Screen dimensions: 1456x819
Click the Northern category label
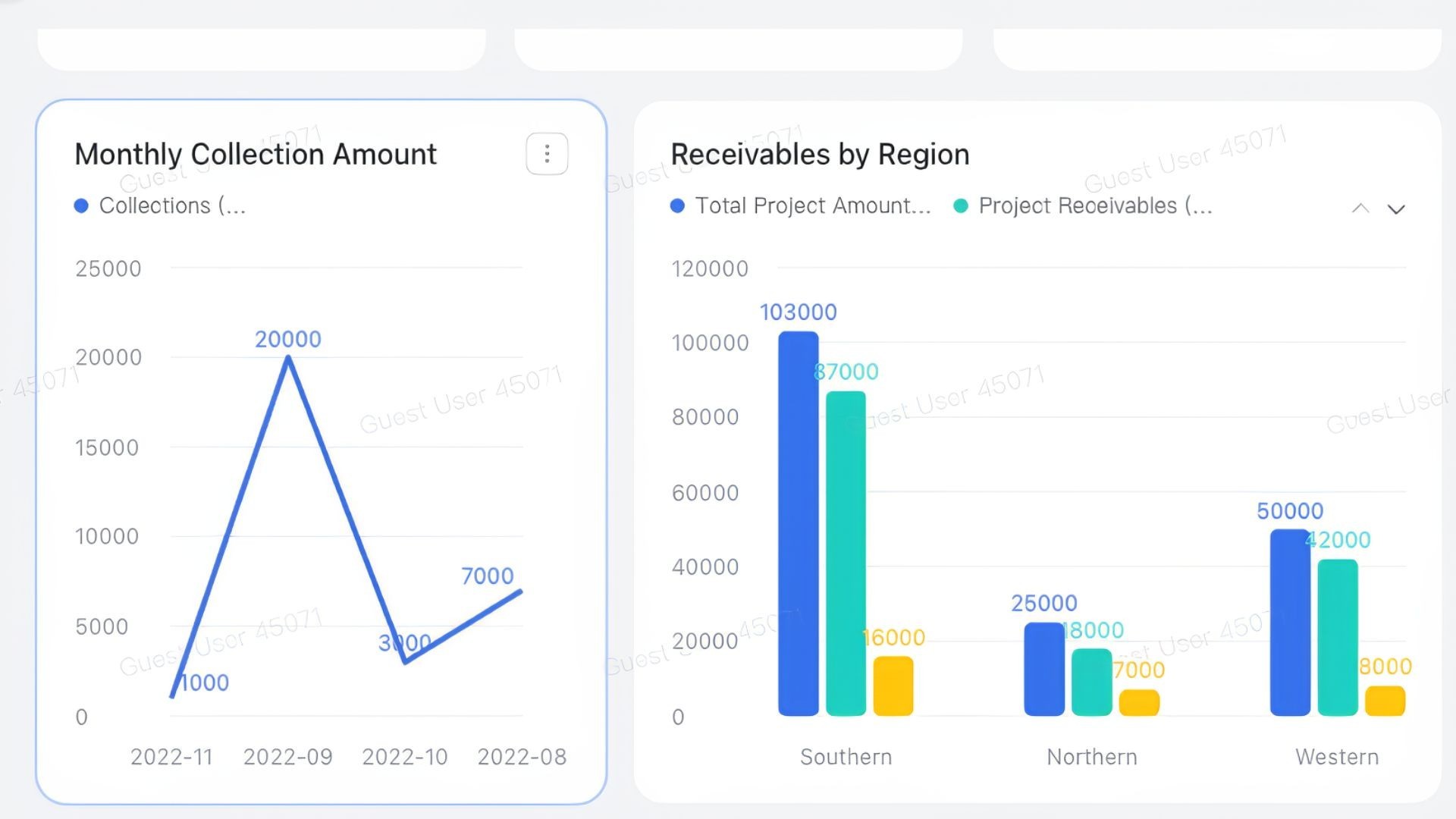coord(1090,756)
